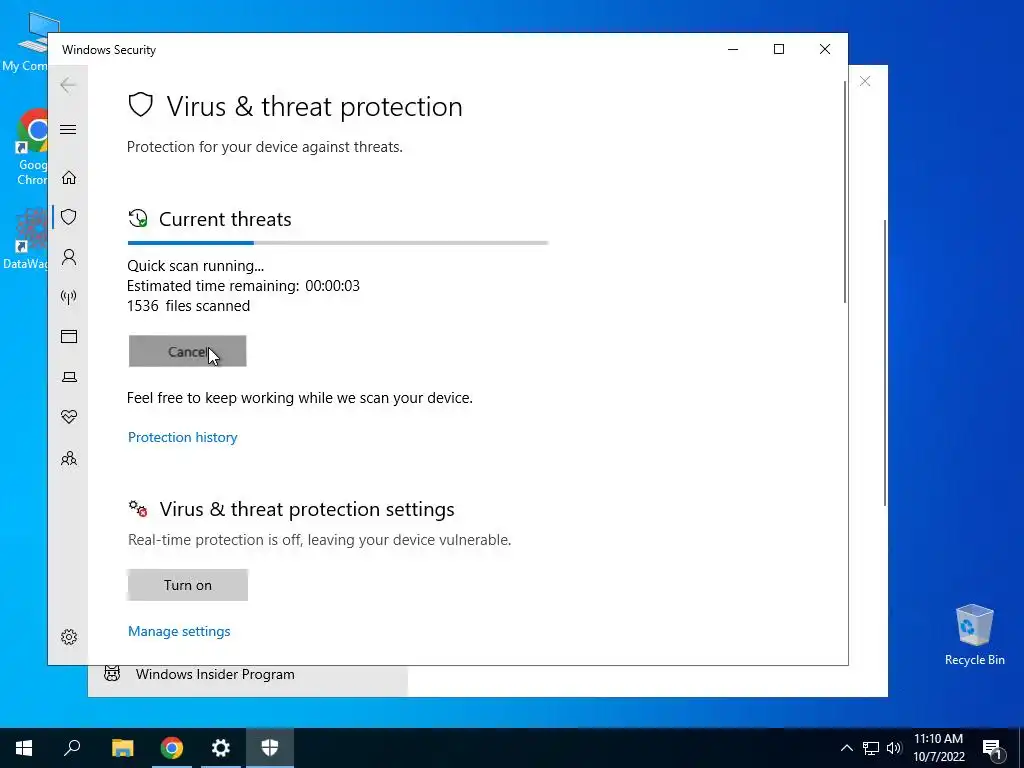Viewport: 1024px width, 768px height.
Task: Click 'Virus & threat protection settings' heading
Action: 307,509
